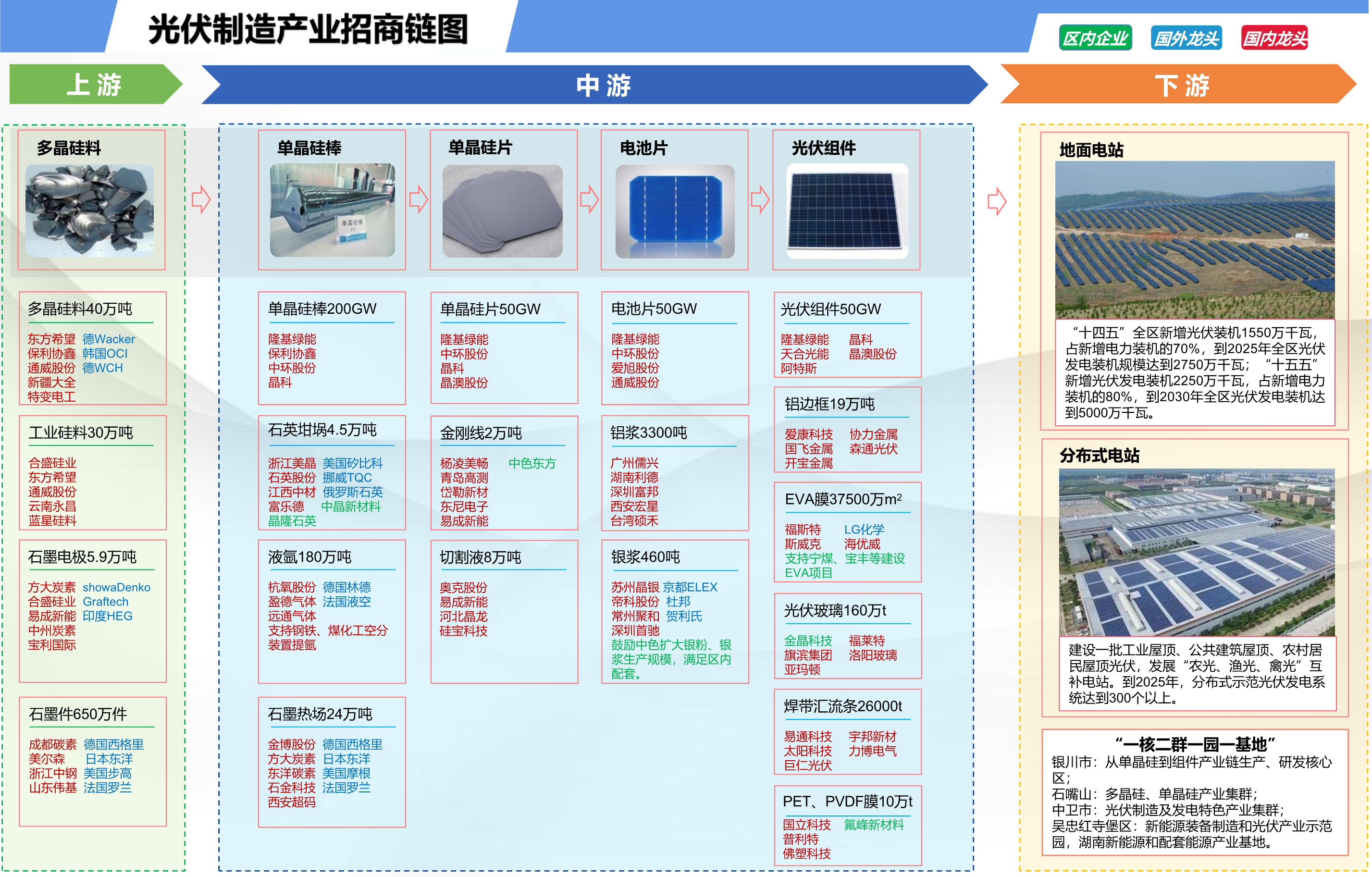
Task: Click the heading 铝浆3300吨
Action: [x=648, y=432]
